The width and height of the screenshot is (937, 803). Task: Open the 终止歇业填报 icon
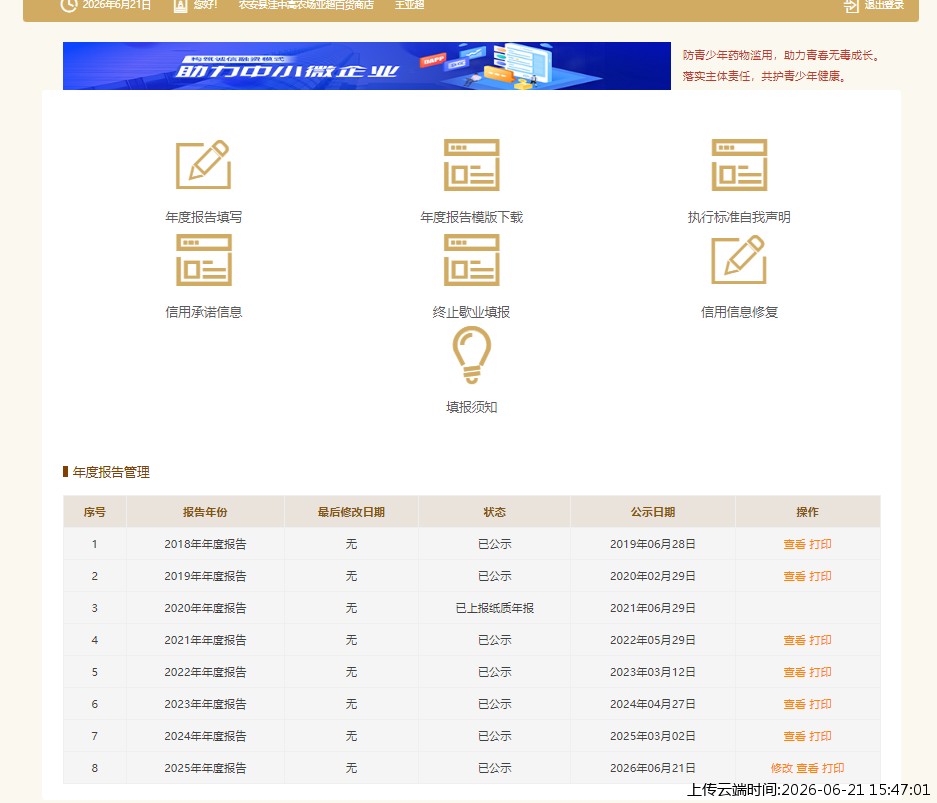tap(471, 259)
